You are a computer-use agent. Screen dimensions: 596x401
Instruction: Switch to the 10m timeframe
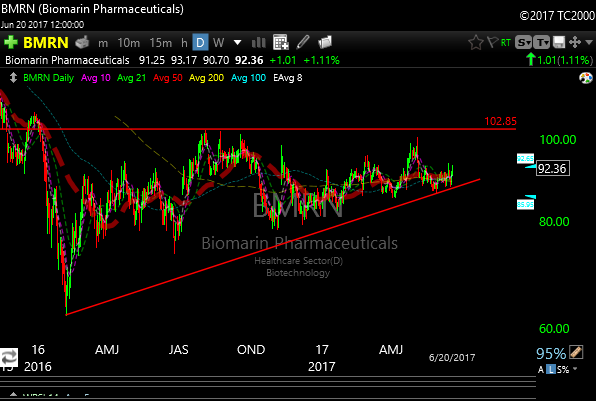point(128,43)
